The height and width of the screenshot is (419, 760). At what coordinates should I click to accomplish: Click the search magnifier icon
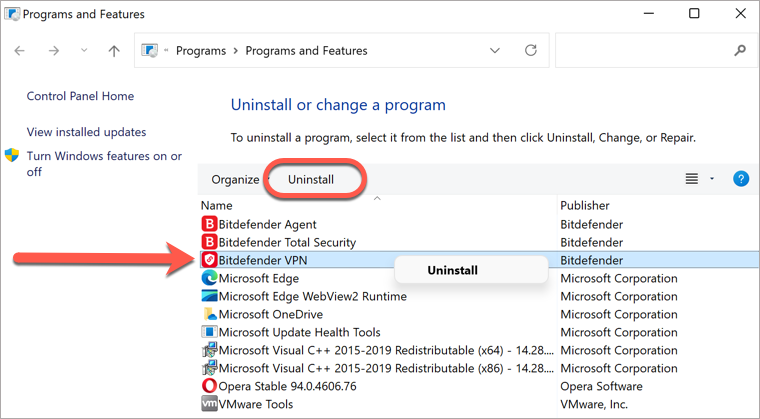point(740,50)
